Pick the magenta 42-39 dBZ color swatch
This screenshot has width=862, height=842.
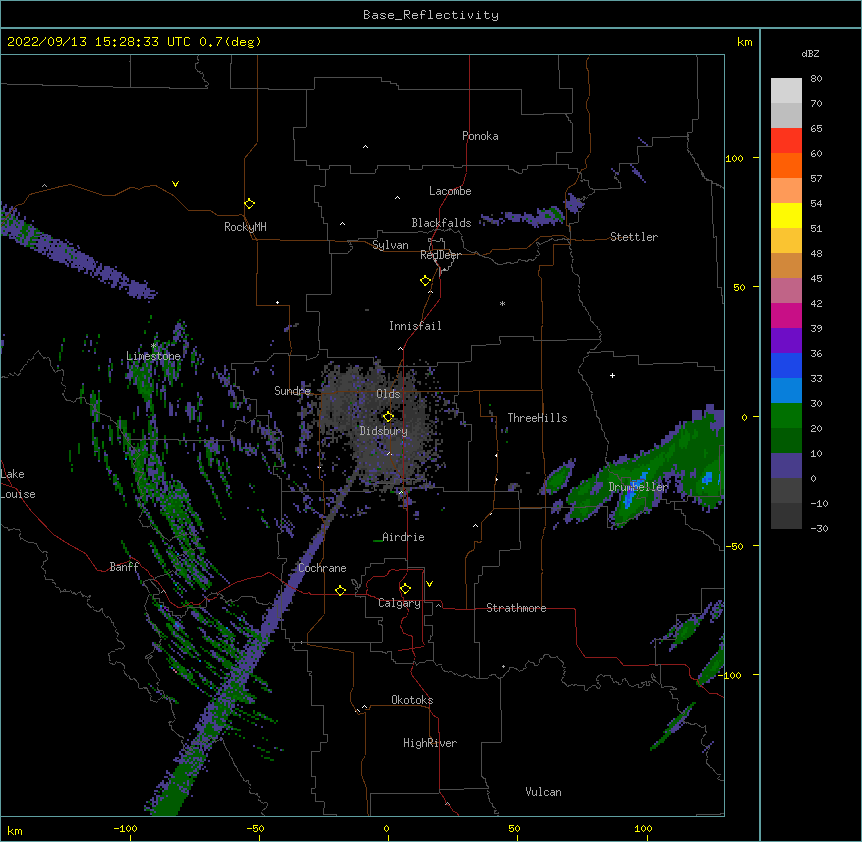[x=786, y=315]
